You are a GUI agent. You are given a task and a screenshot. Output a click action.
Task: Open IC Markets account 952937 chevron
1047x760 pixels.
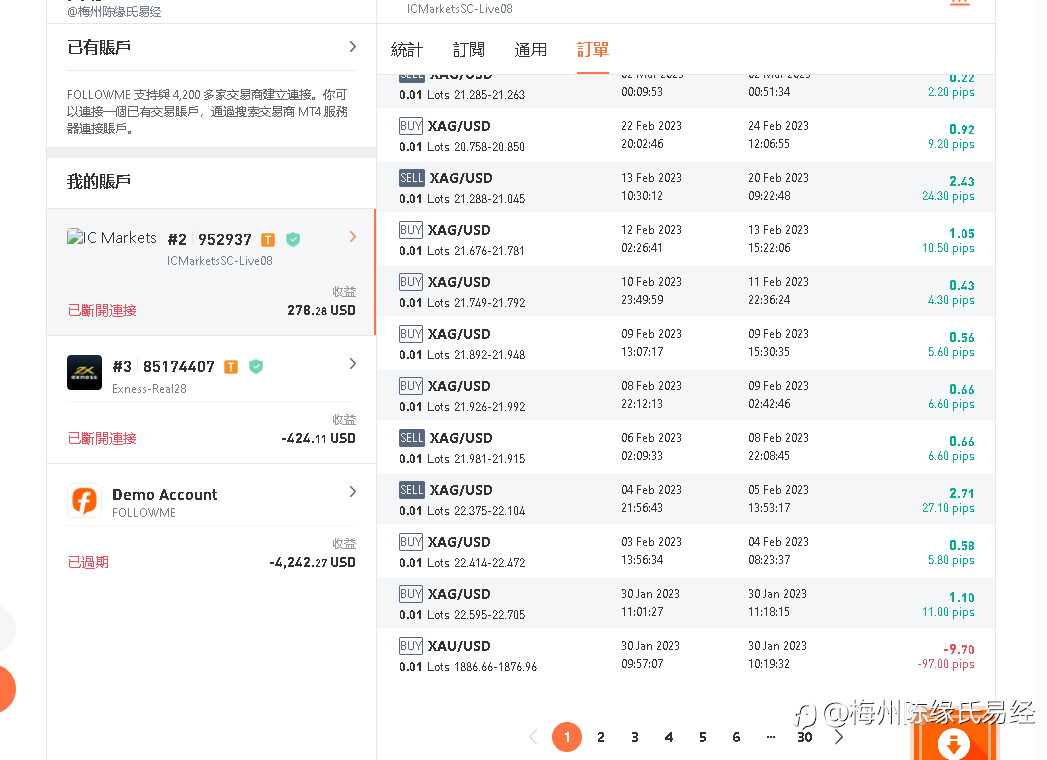point(353,236)
